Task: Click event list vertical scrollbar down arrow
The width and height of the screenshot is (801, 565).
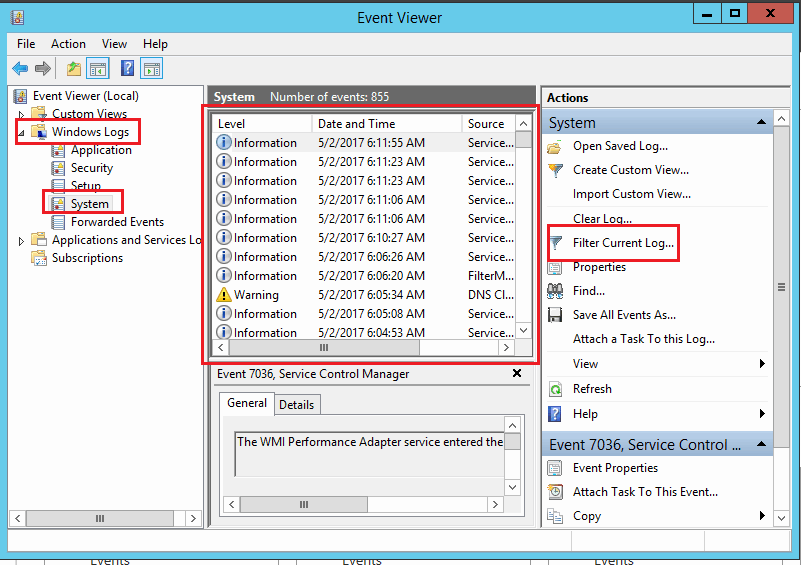Action: (524, 331)
